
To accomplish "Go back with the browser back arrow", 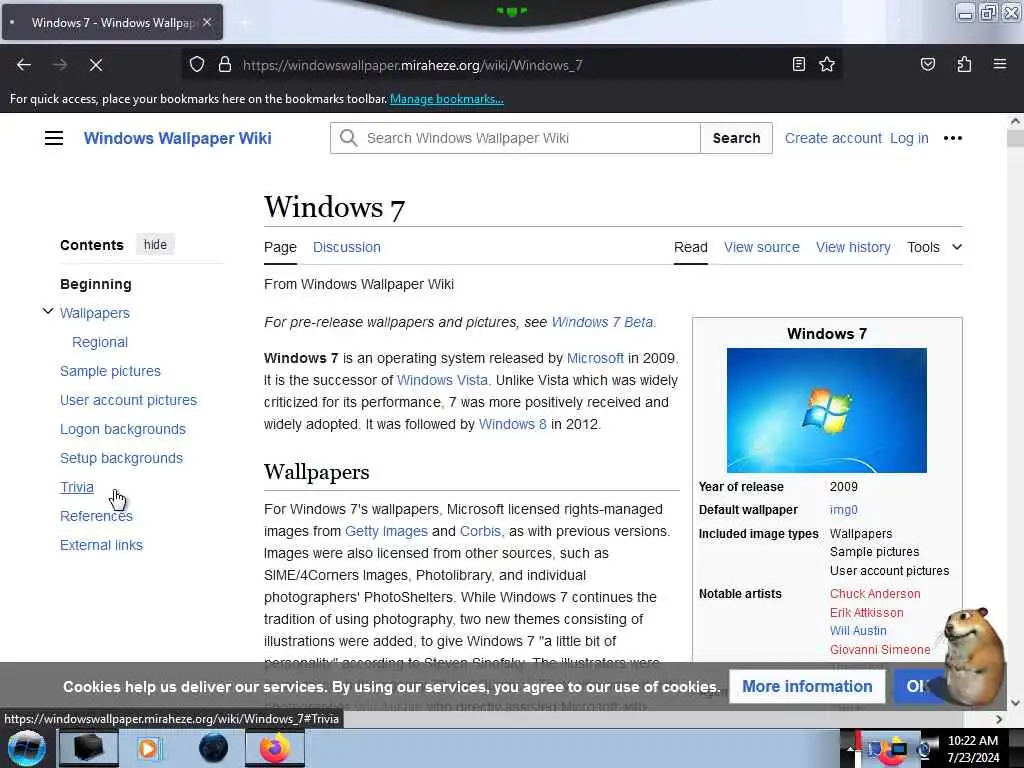I will point(24,65).
